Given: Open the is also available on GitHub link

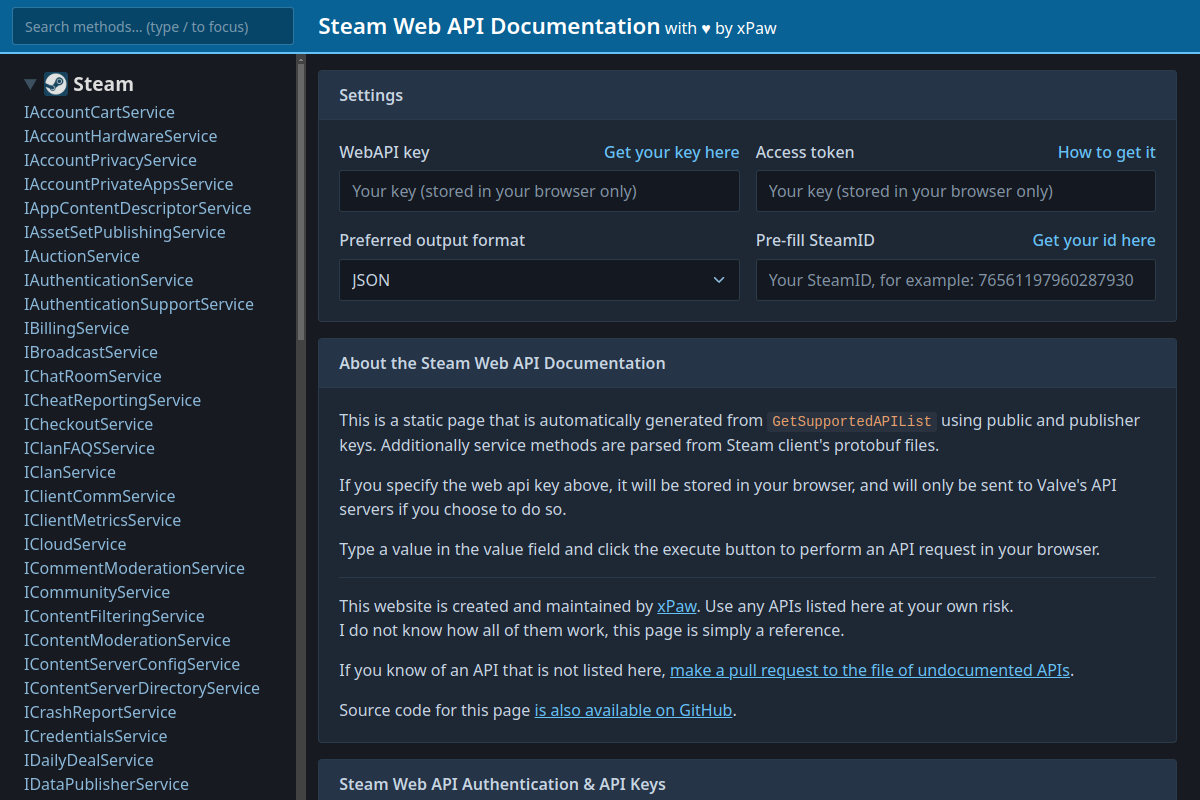Looking at the screenshot, I should coord(634,710).
